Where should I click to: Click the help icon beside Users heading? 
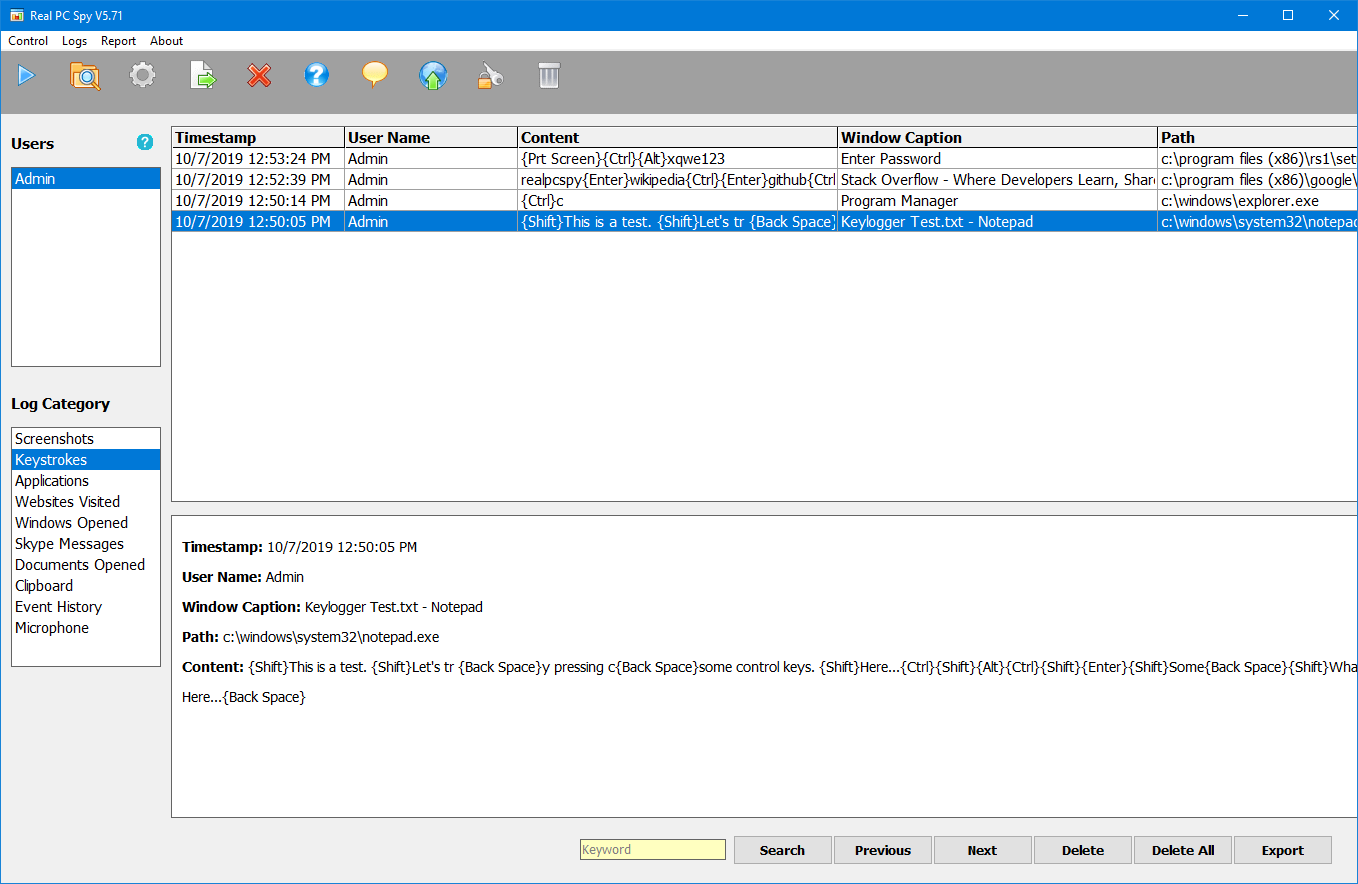pos(145,143)
